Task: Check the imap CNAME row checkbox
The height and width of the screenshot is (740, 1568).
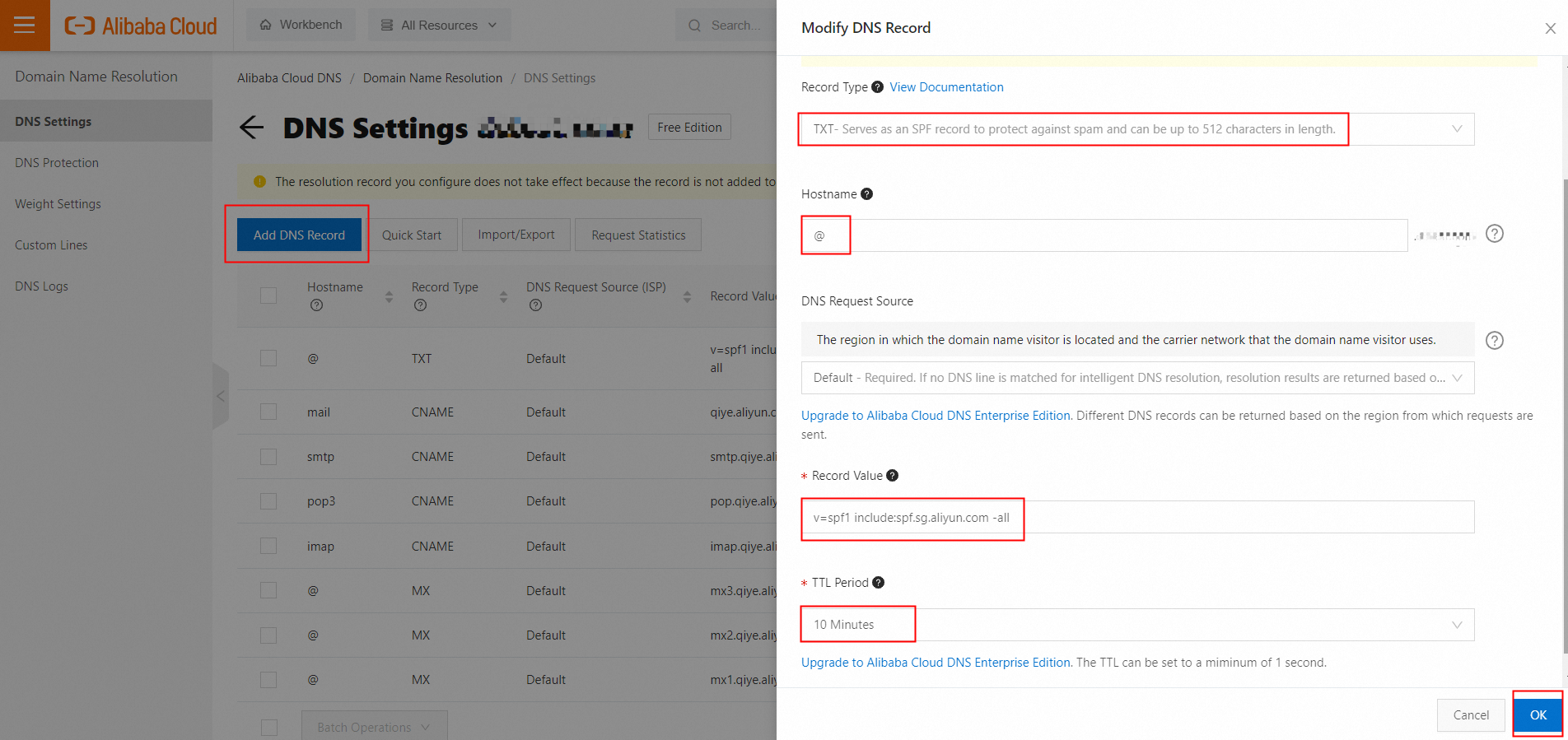Action: pos(268,546)
